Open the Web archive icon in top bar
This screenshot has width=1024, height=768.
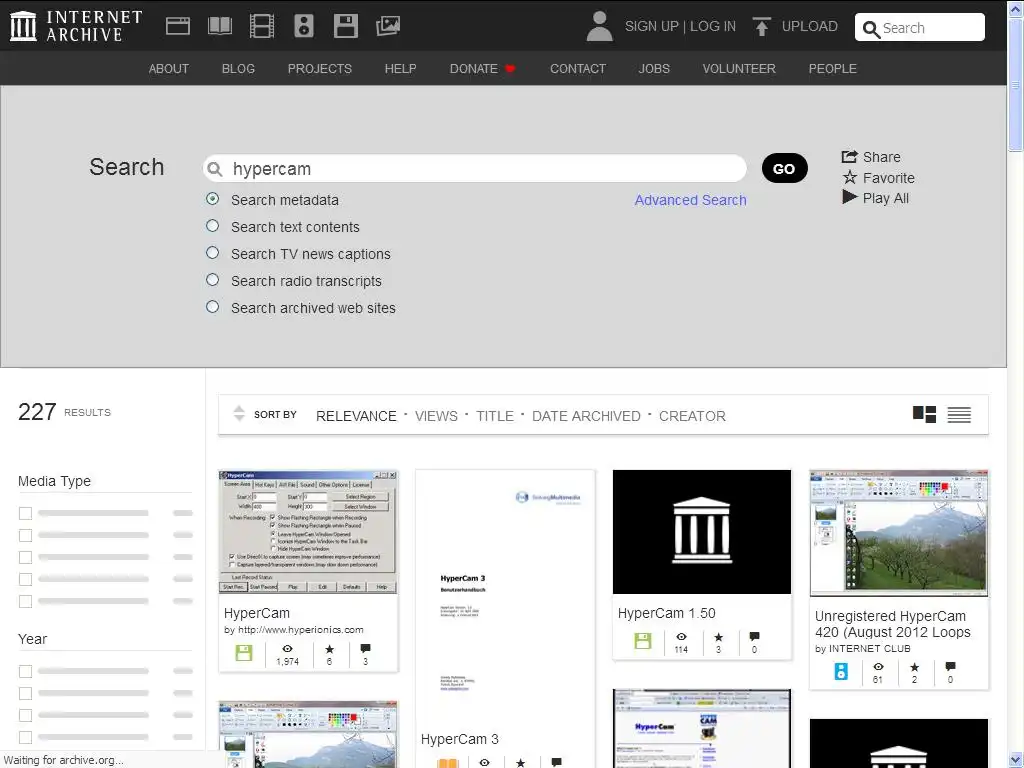point(178,26)
